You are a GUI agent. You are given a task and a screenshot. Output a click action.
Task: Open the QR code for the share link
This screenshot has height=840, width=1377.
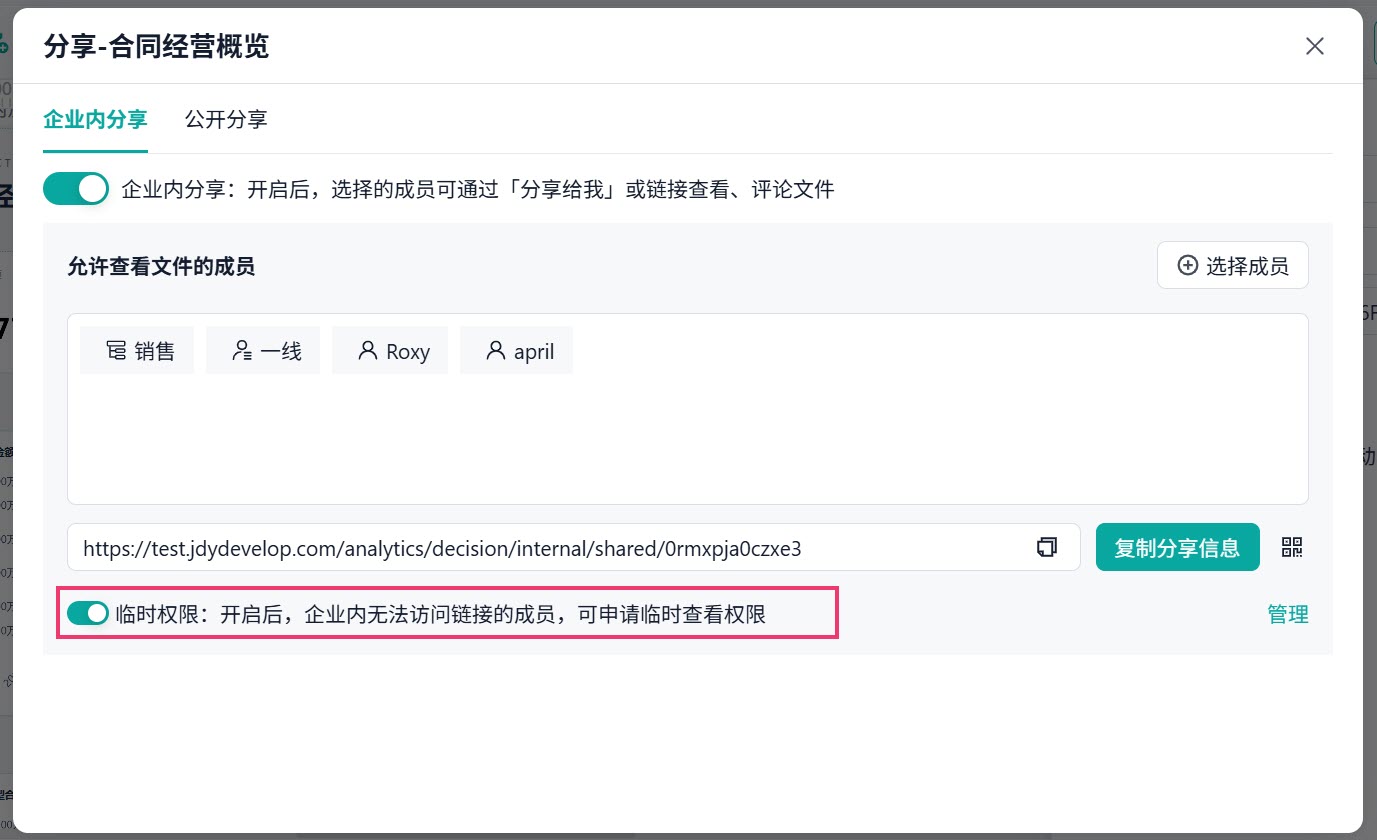1292,547
